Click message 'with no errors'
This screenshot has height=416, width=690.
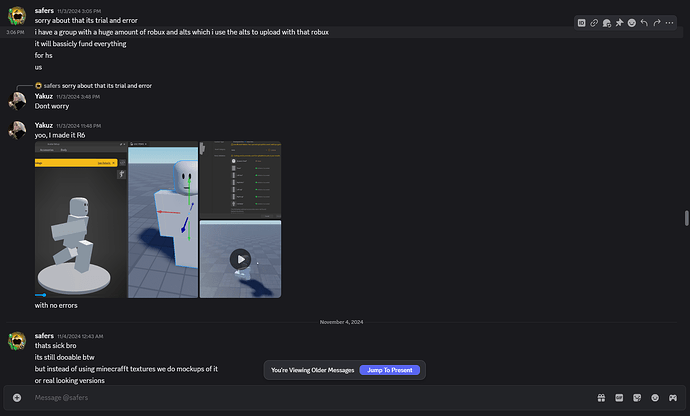pos(56,305)
